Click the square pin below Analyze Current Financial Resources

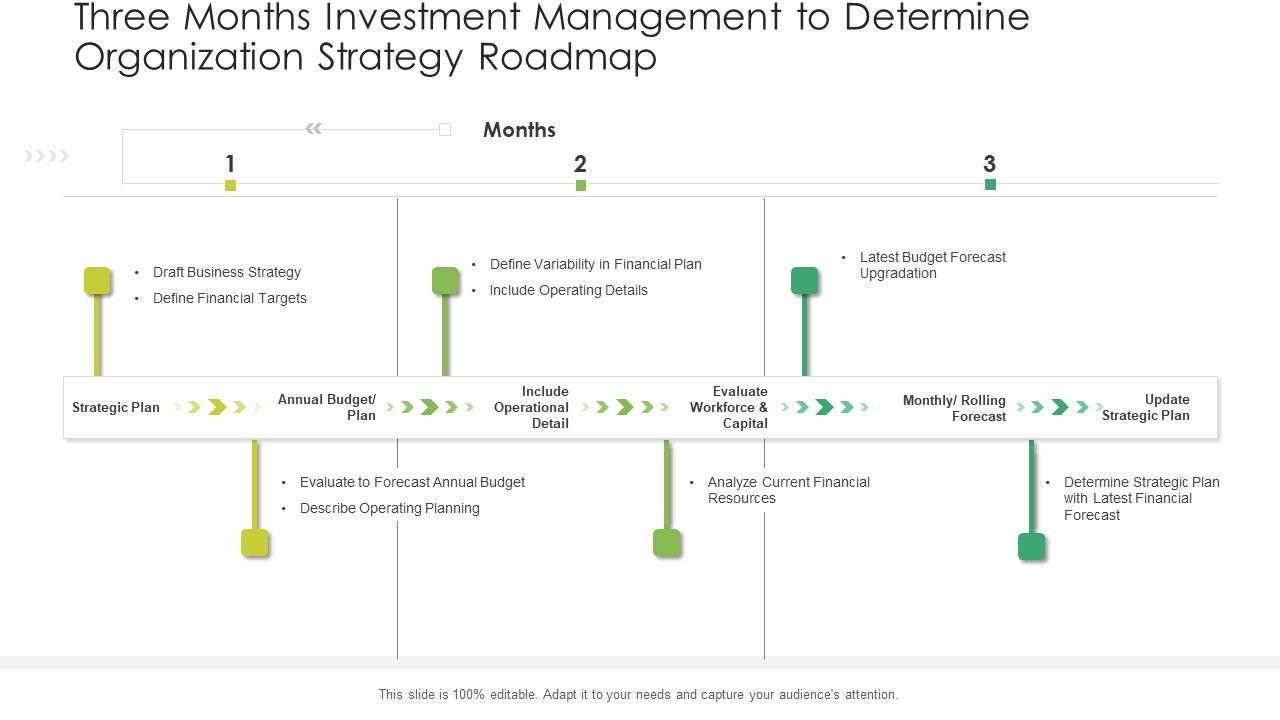pos(667,543)
